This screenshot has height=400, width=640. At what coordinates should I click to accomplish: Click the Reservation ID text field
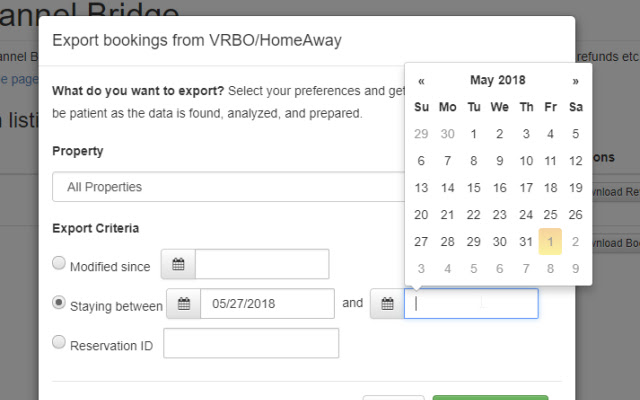(x=251, y=343)
